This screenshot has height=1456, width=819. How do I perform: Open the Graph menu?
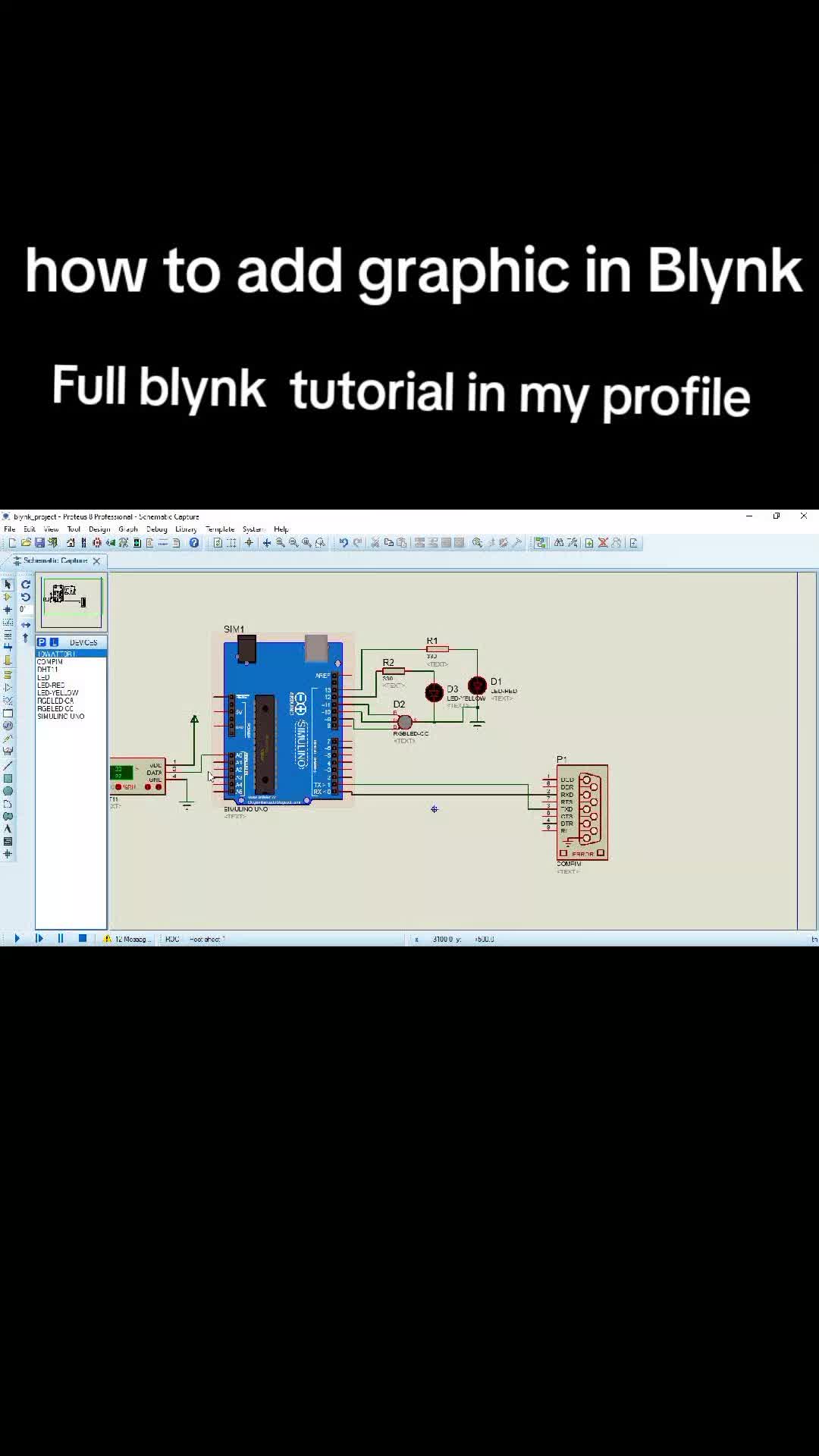click(128, 529)
